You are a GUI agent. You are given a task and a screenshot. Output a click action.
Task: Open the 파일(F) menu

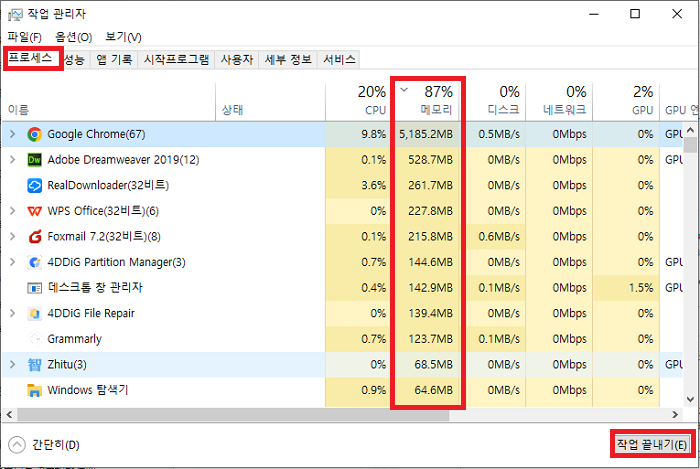pyautogui.click(x=25, y=37)
